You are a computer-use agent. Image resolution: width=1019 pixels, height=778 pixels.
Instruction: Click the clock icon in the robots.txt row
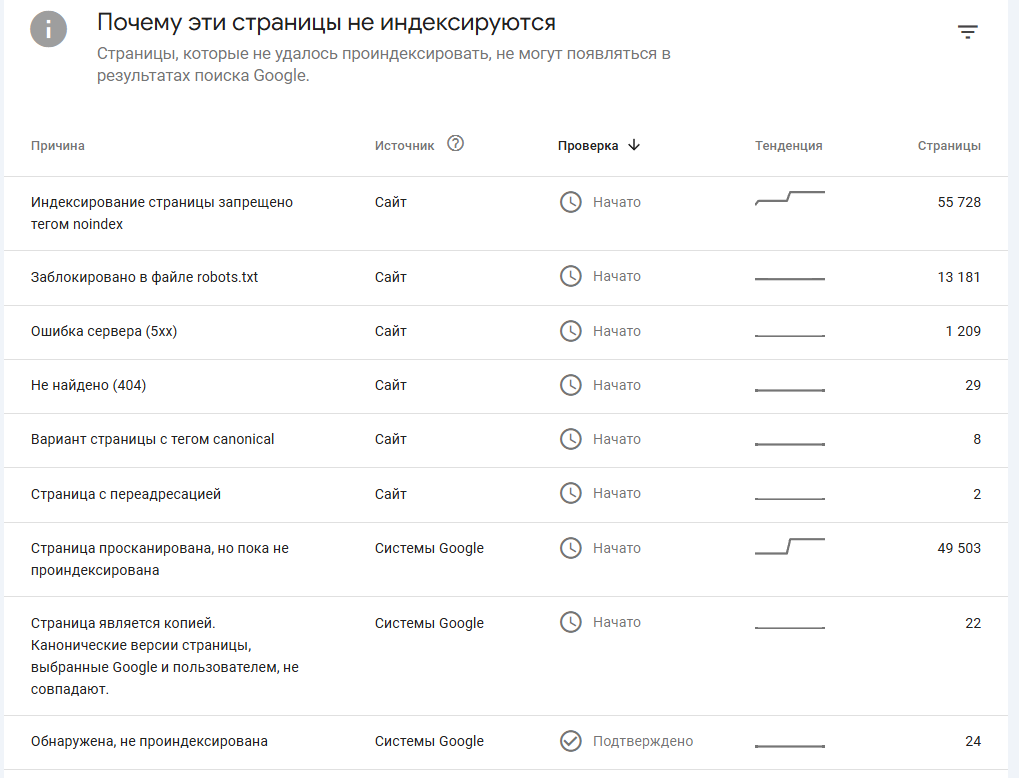(570, 276)
